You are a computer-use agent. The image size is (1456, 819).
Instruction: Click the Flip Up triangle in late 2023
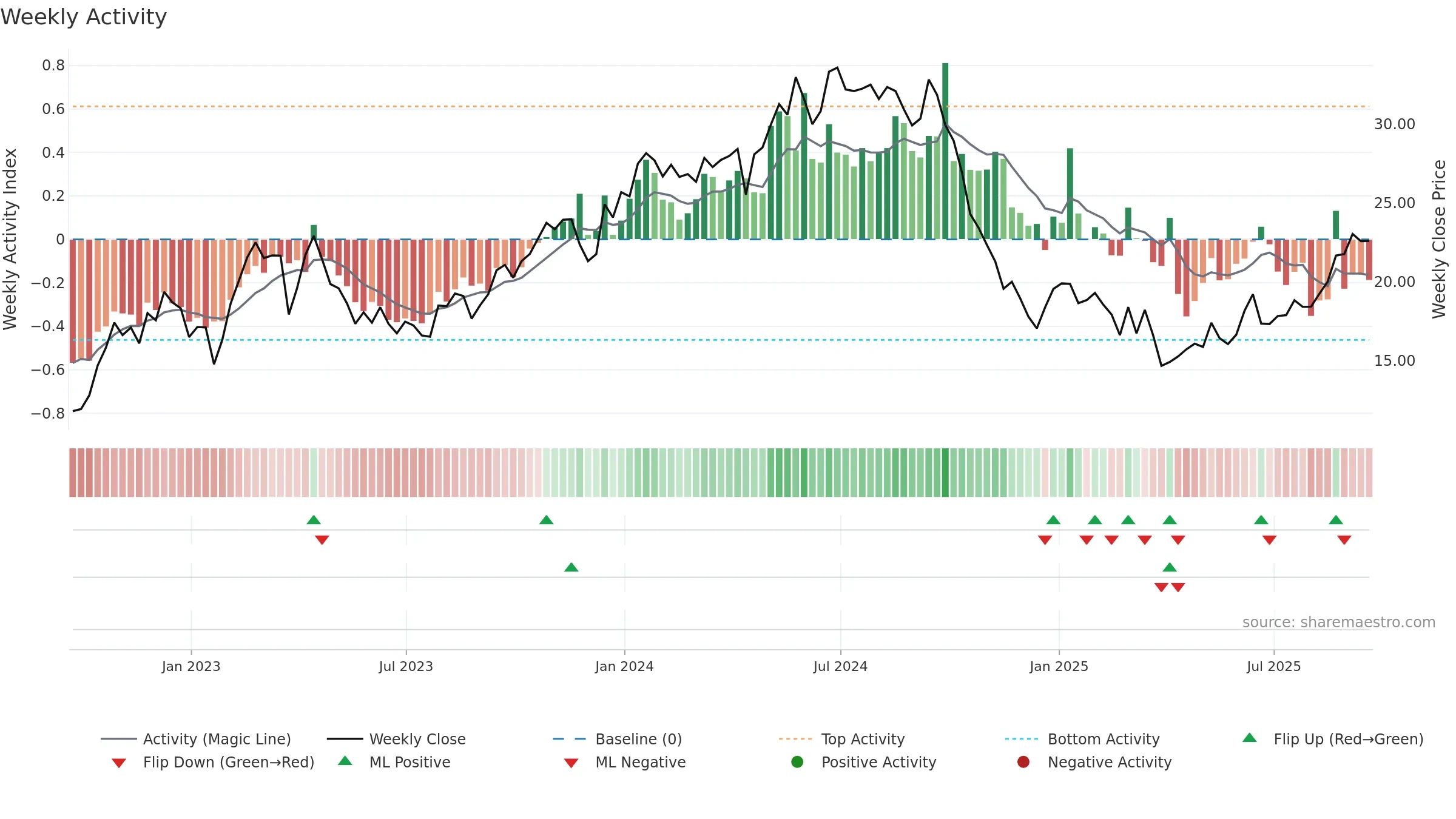point(546,520)
